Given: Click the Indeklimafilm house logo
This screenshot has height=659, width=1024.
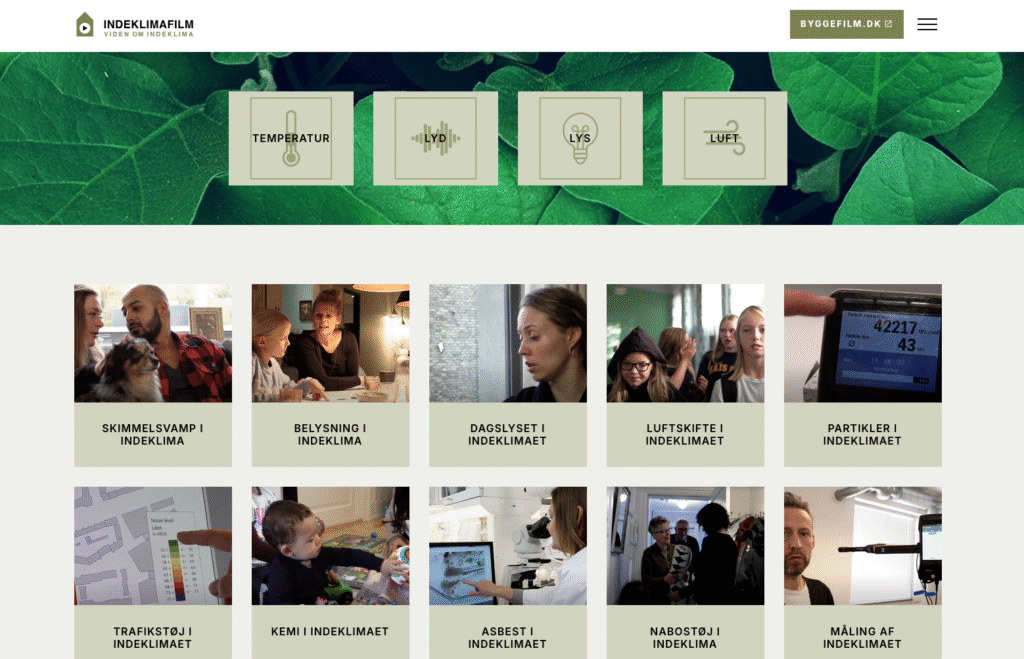Looking at the screenshot, I should (85, 25).
